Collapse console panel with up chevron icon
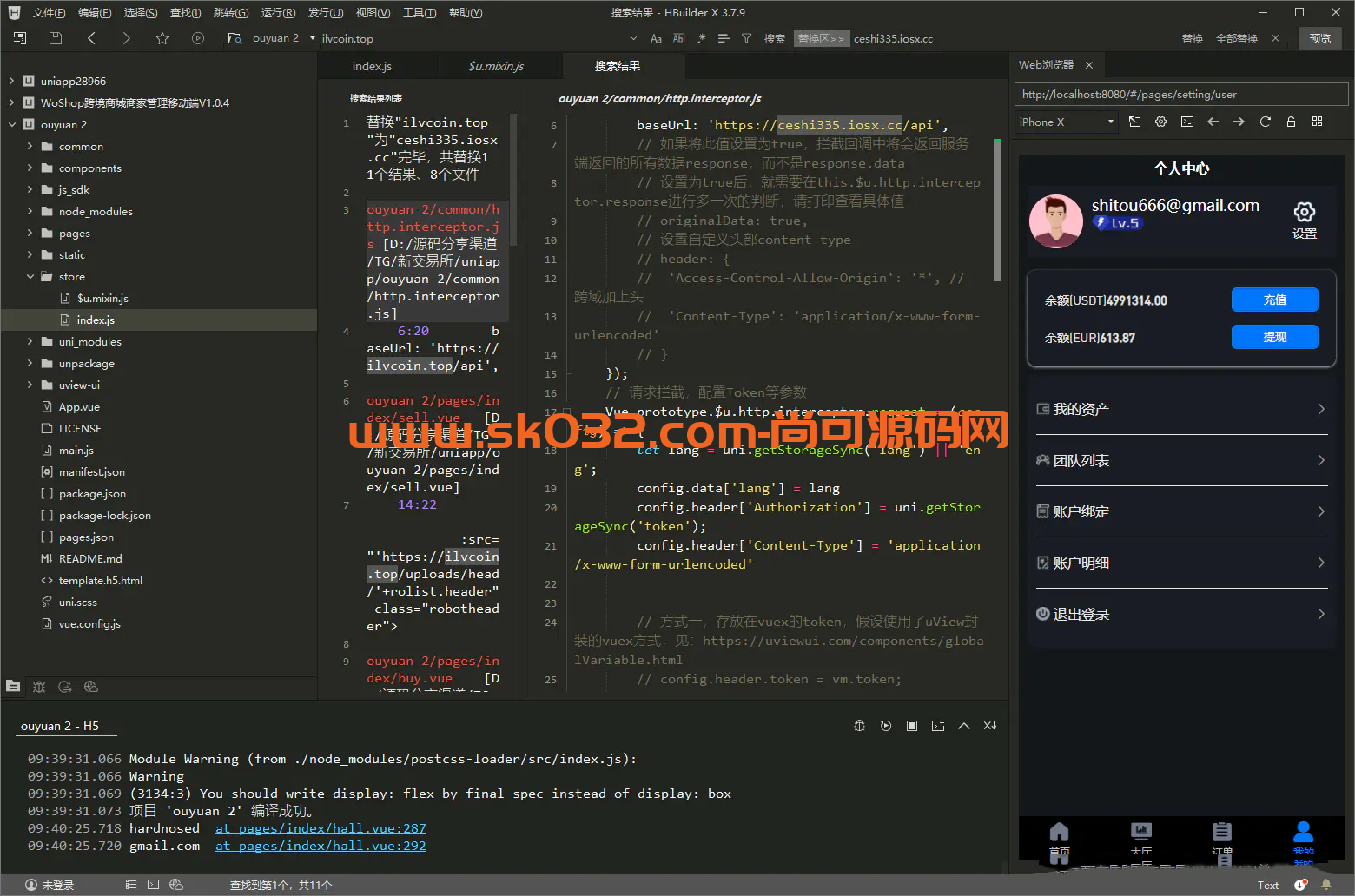This screenshot has height=896, width=1355. tap(964, 726)
